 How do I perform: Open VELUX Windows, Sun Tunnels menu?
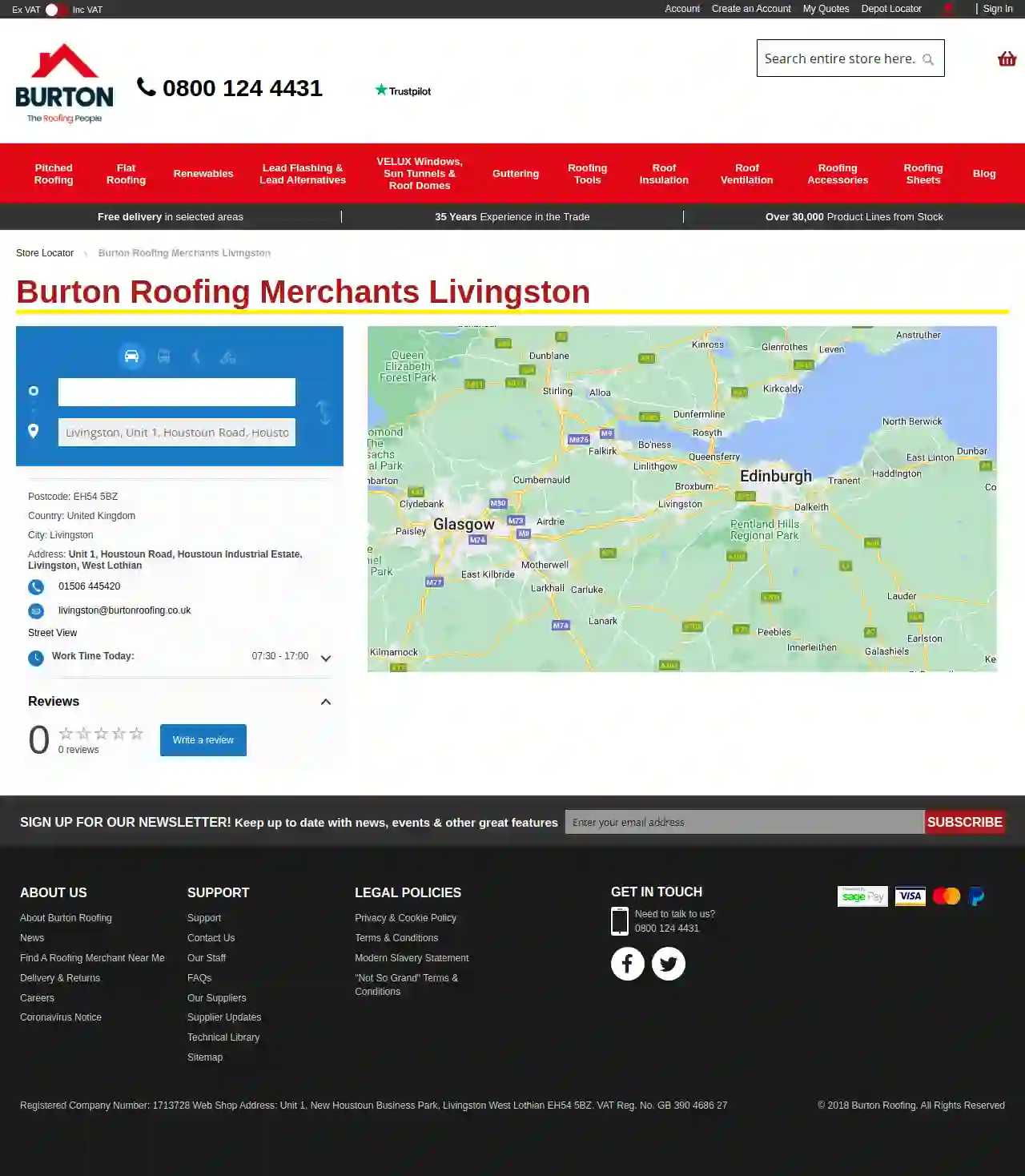pos(420,174)
